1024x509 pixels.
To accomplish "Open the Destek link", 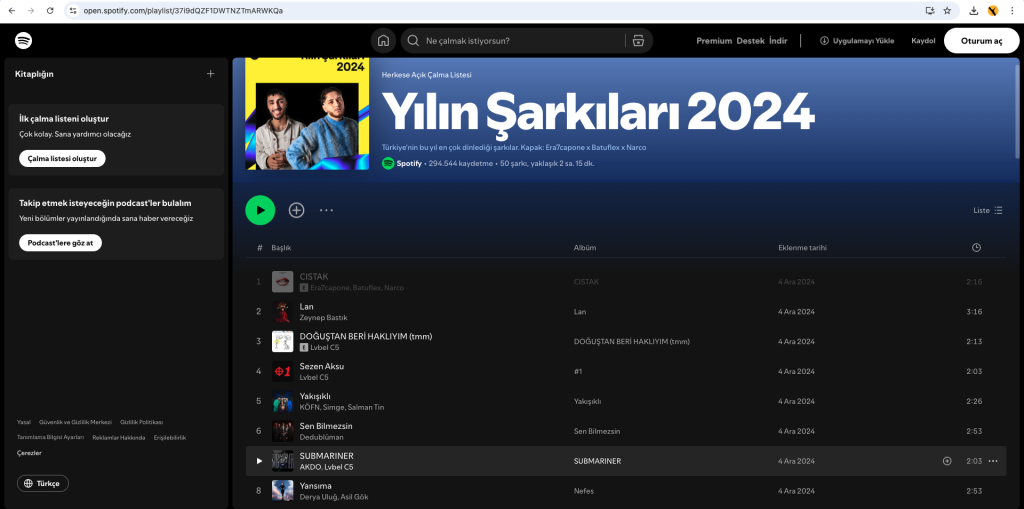I will 750,41.
